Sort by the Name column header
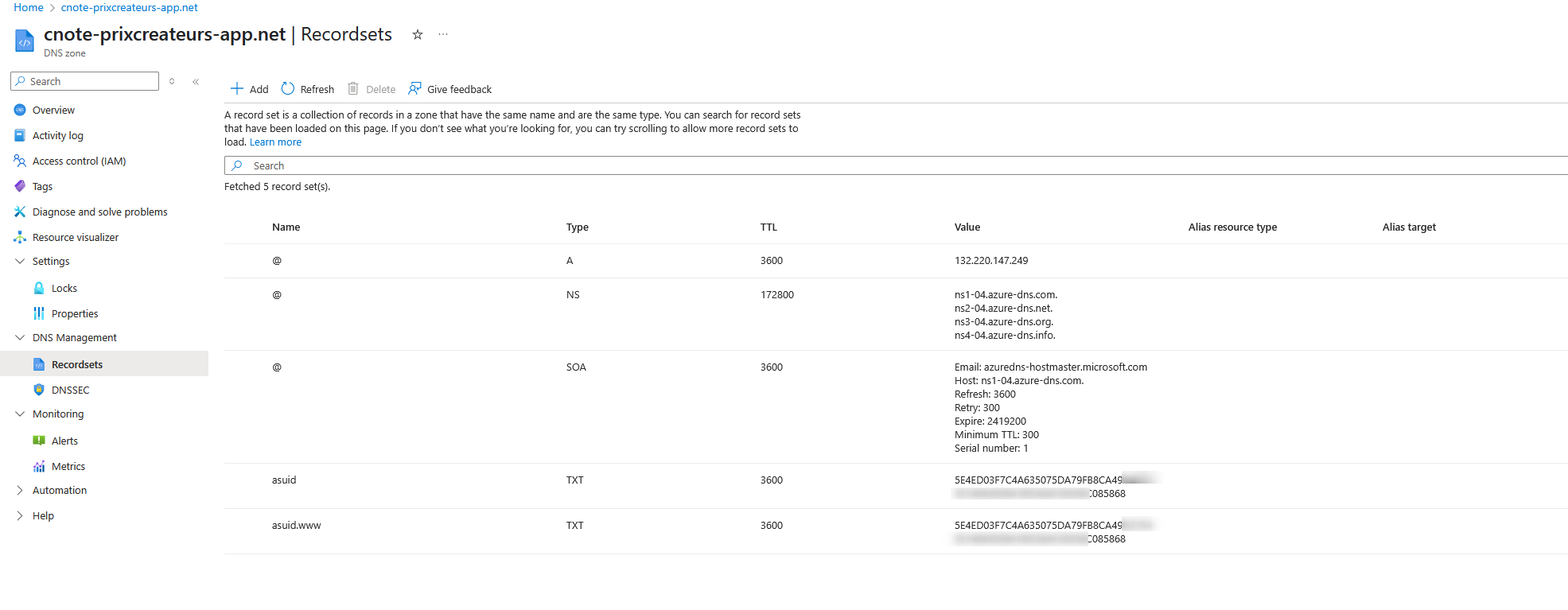 (x=286, y=227)
